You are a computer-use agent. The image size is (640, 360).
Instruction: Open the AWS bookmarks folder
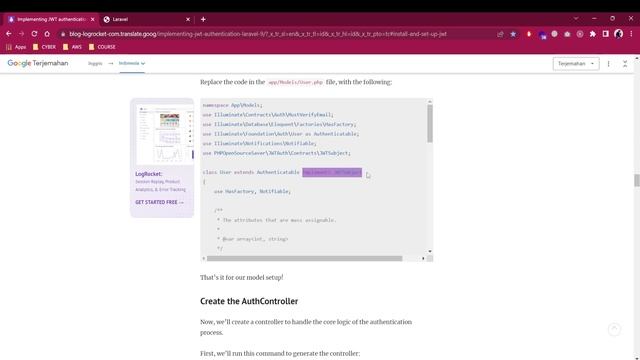point(72,47)
